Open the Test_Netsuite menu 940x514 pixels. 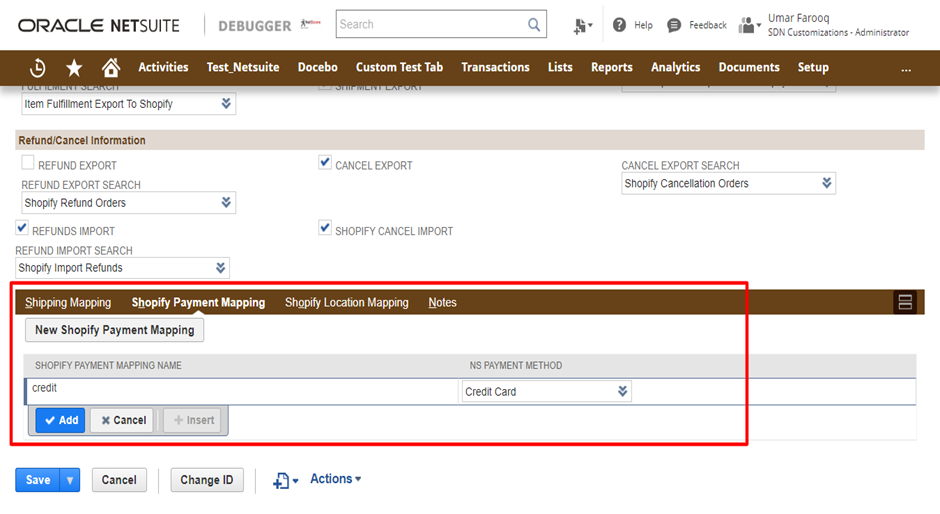tap(243, 67)
